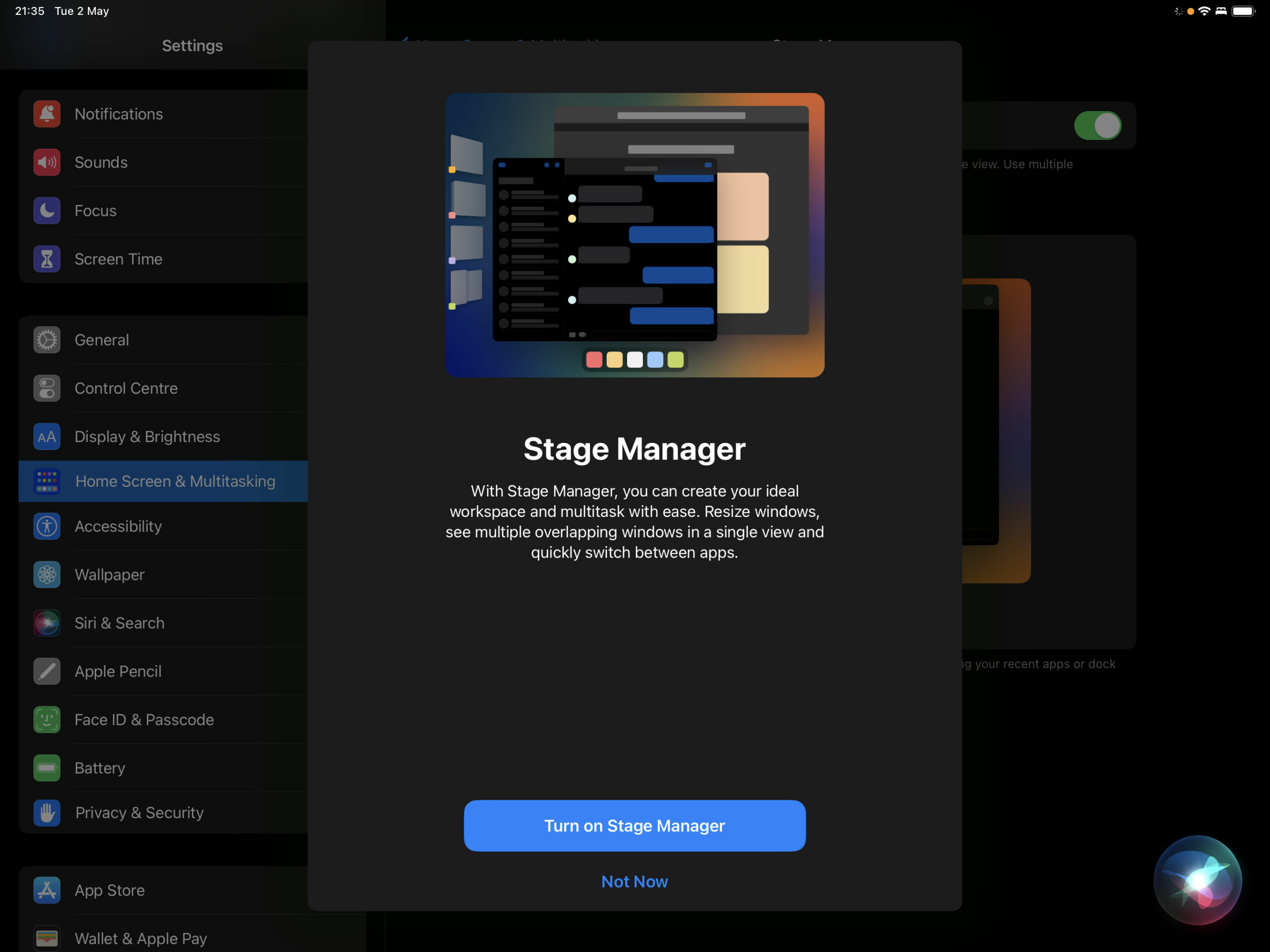Viewport: 1270px width, 952px height.
Task: Tap the Tue 2 May date
Action: 81,11
